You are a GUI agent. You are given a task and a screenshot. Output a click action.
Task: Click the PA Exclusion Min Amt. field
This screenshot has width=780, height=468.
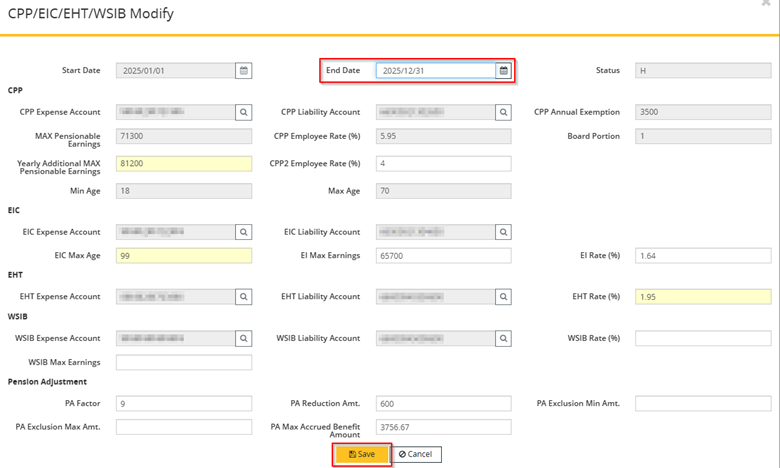703,404
